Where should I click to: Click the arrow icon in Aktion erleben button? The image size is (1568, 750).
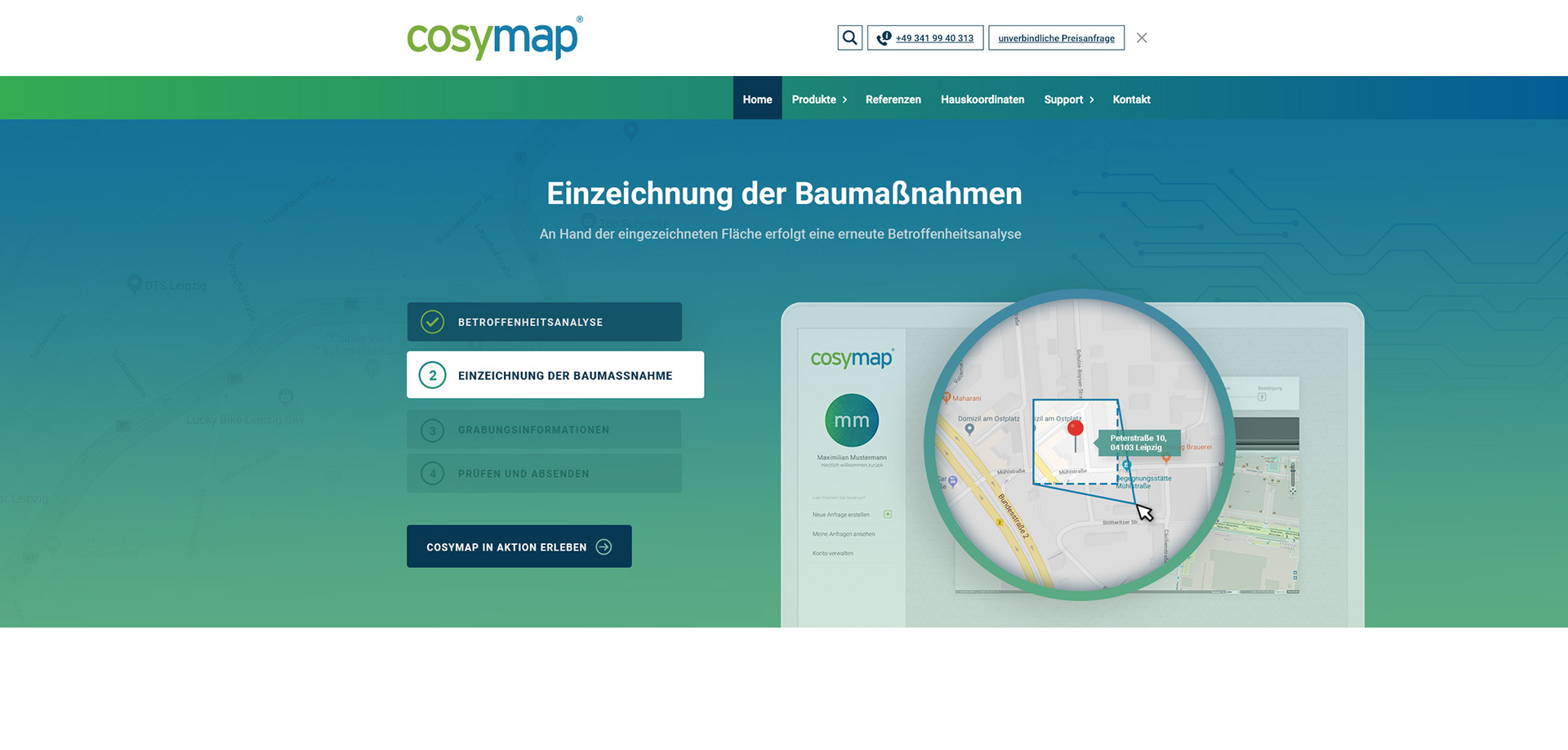[x=604, y=547]
